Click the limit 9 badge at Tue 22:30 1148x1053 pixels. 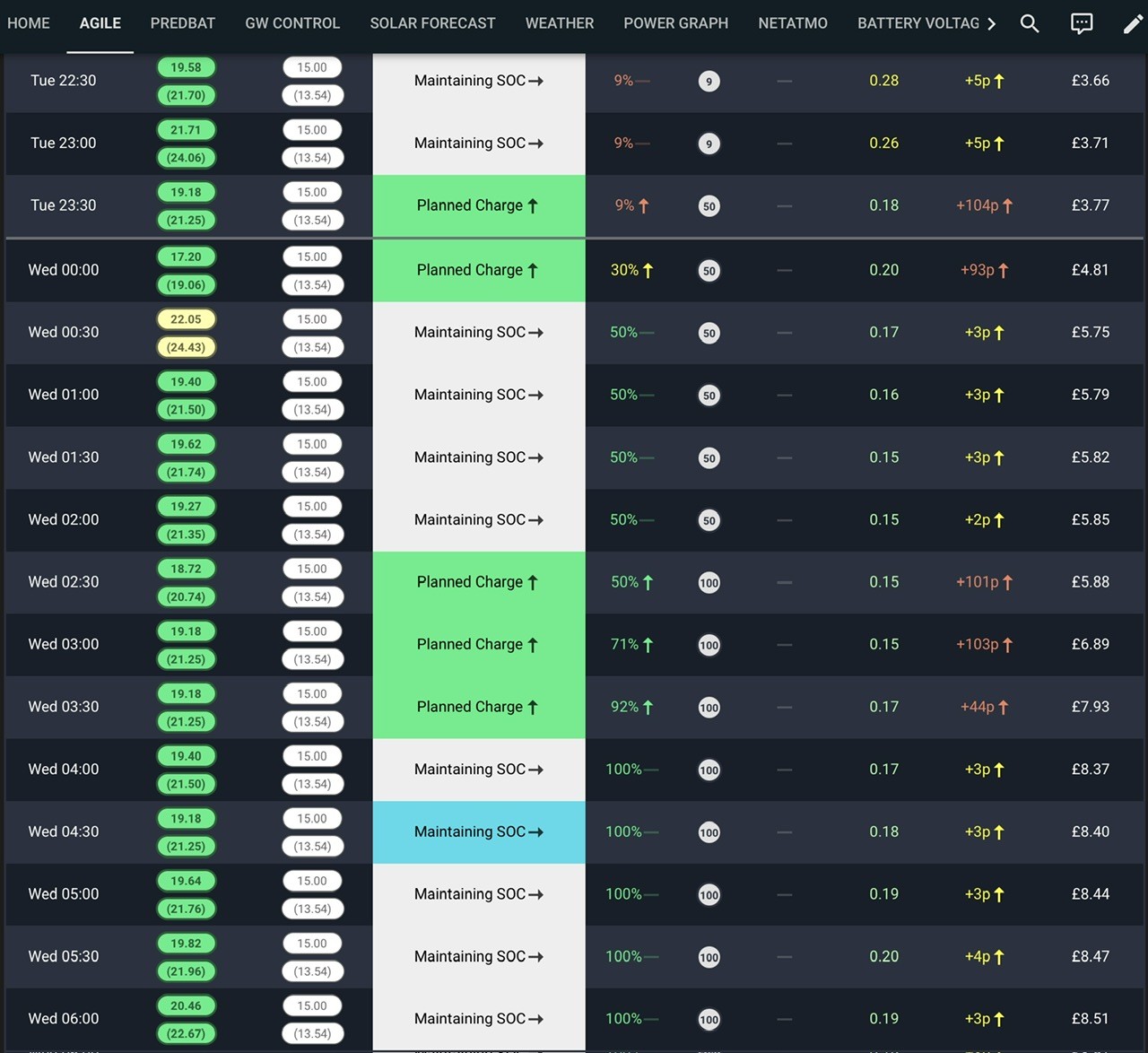[x=709, y=82]
